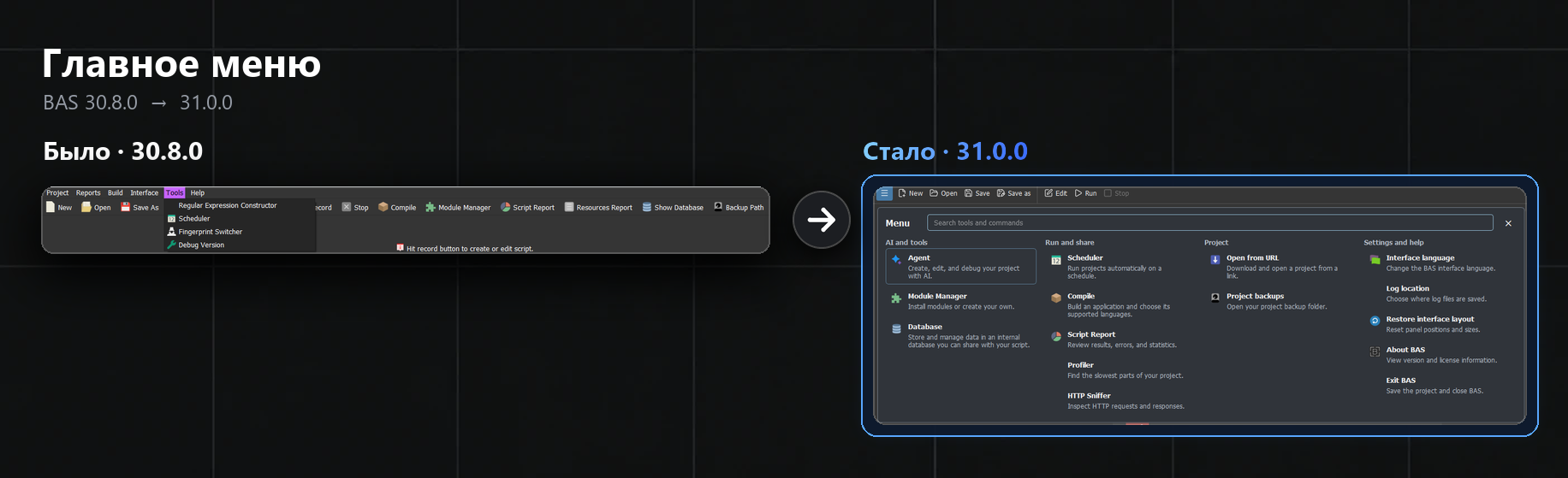Select Compile in the Run and share column
This screenshot has height=478, width=1568.
(1120, 304)
